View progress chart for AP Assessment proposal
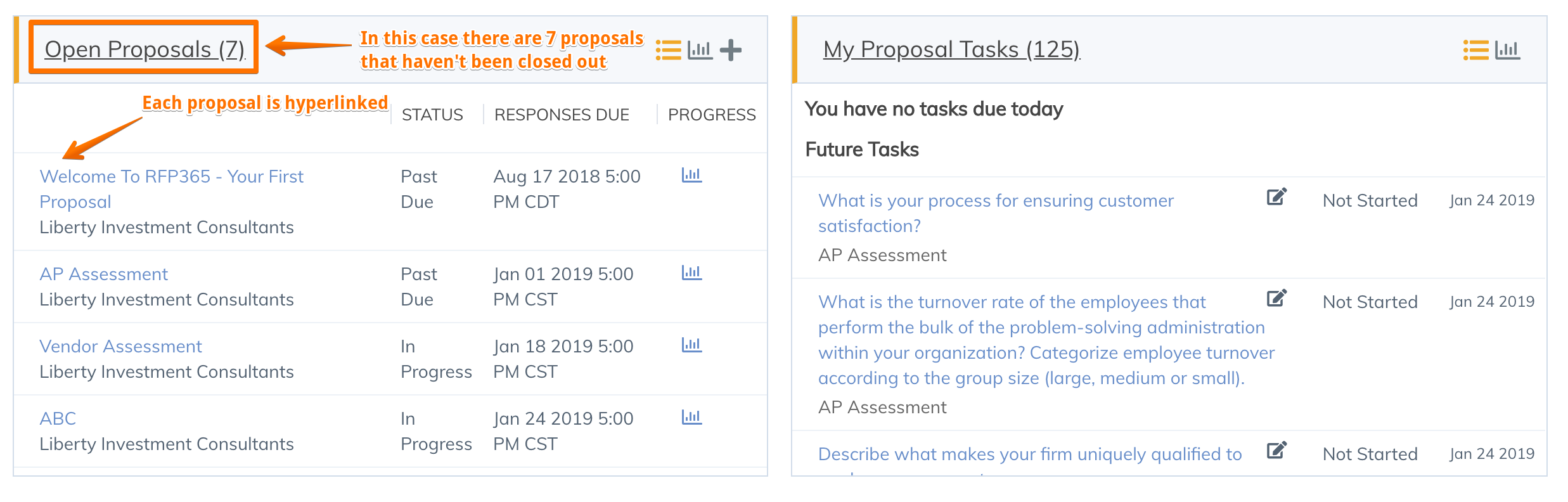 (x=692, y=273)
